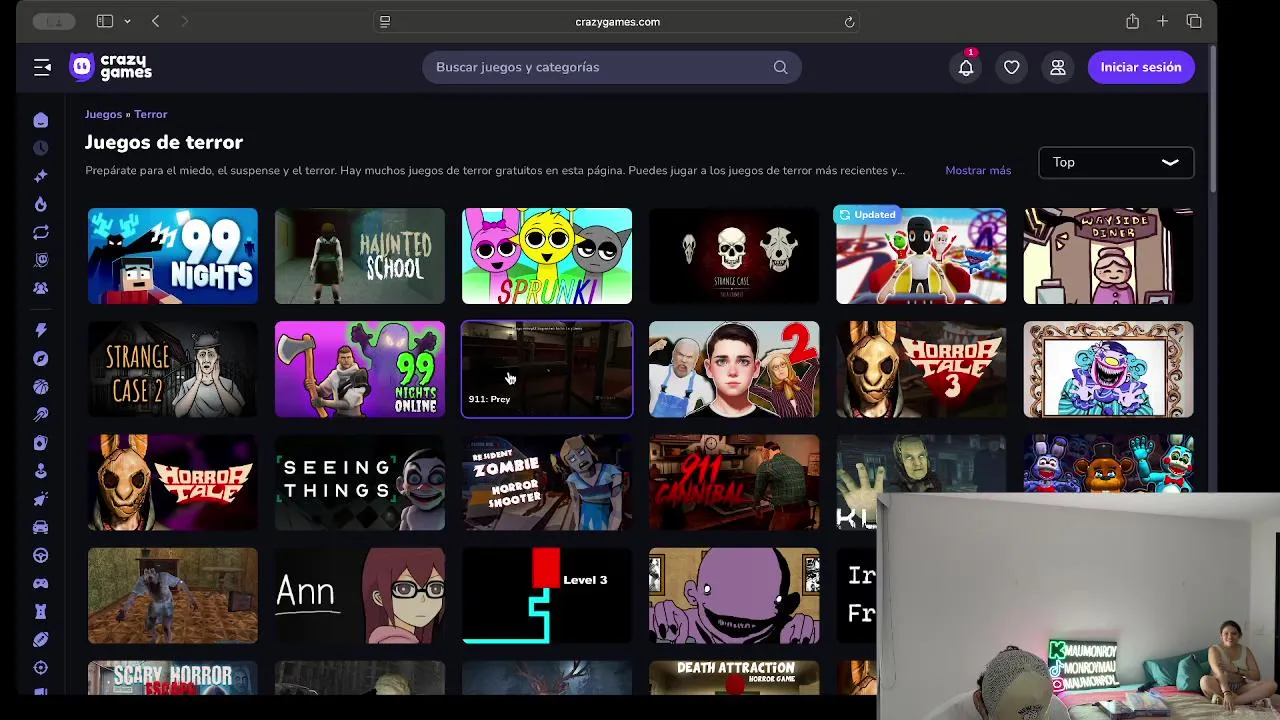The image size is (1280, 720).
Task: Open Zombie Horror Shooter game
Action: 547,482
